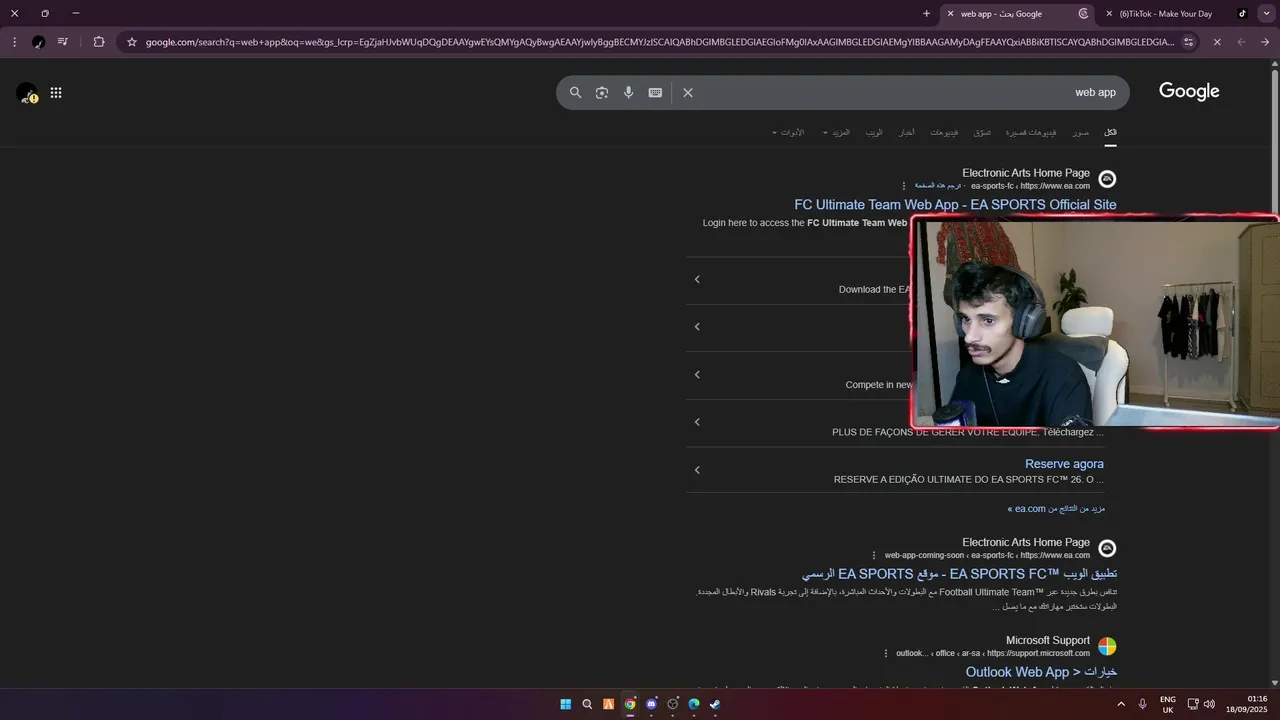Select the صور (Images) search filter
Image resolution: width=1280 pixels, height=720 pixels.
point(1080,132)
